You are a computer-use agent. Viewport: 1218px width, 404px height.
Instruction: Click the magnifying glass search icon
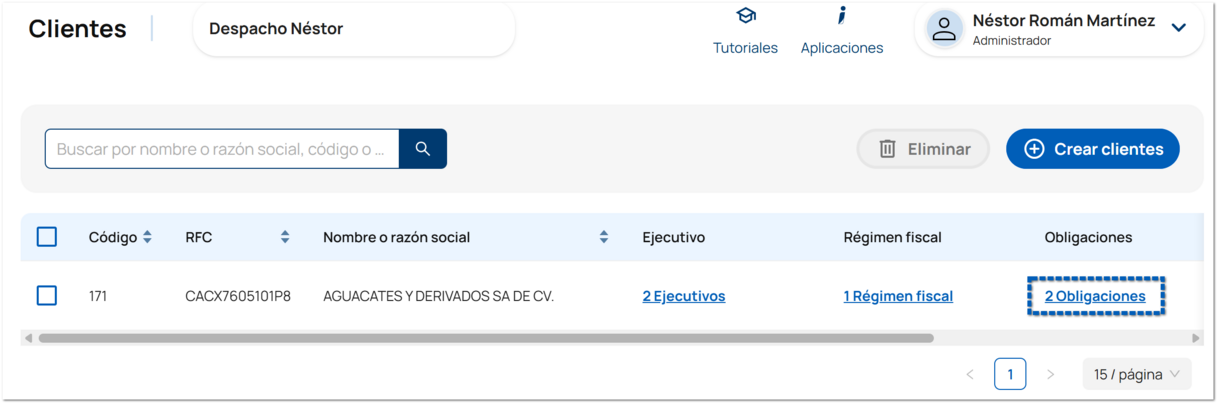(423, 149)
